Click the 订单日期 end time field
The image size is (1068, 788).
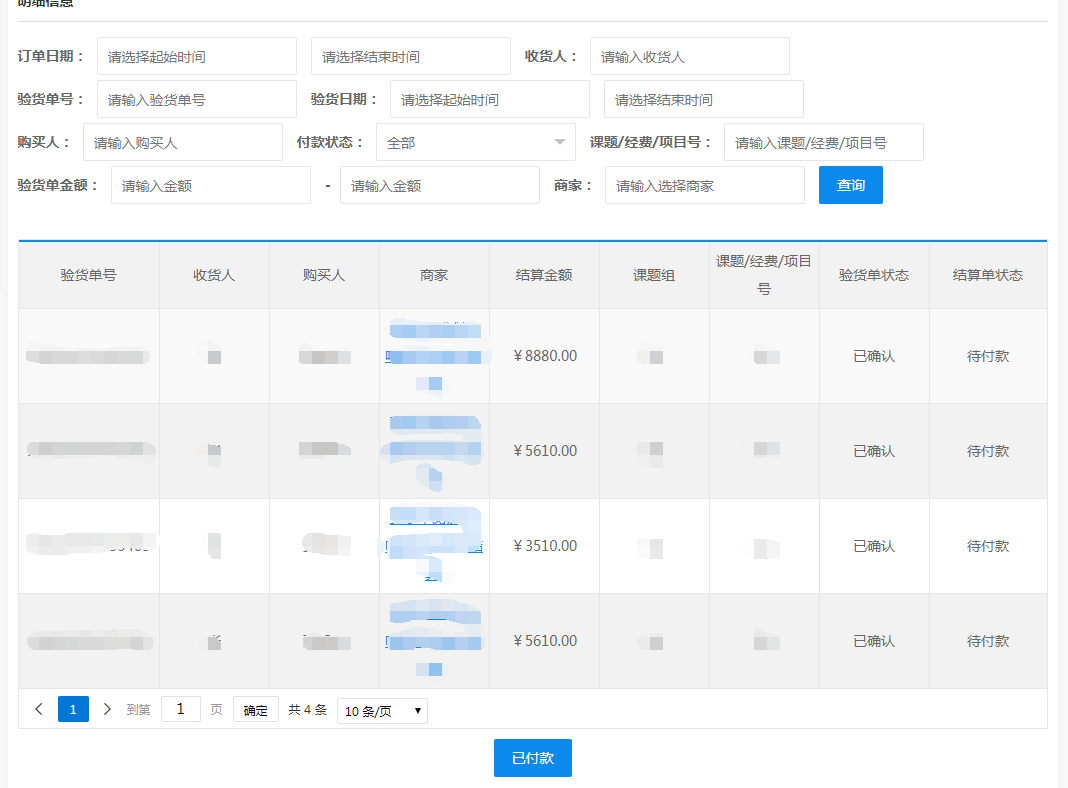click(x=410, y=56)
